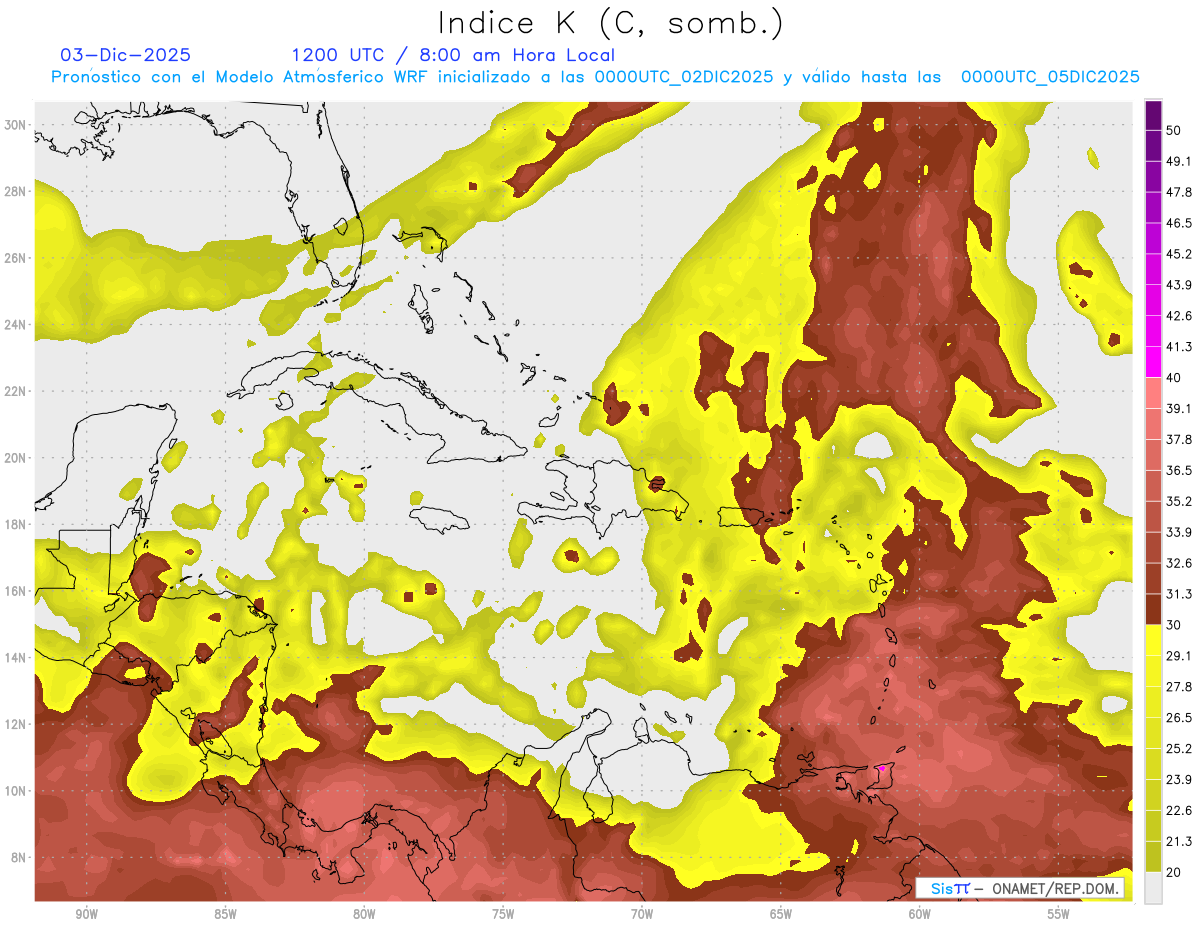Click the olive swatch between 20 and 21.3
Viewport: 1200px width, 927px height.
[1153, 857]
